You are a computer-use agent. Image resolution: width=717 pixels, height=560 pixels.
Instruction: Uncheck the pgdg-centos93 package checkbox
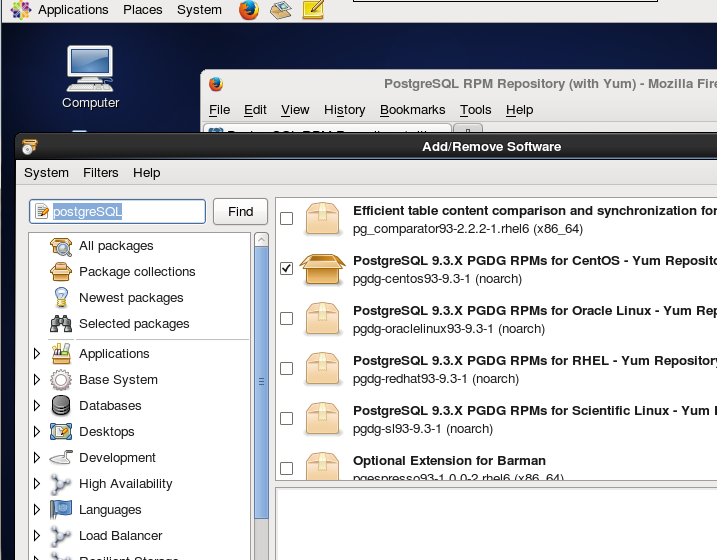tap(287, 268)
